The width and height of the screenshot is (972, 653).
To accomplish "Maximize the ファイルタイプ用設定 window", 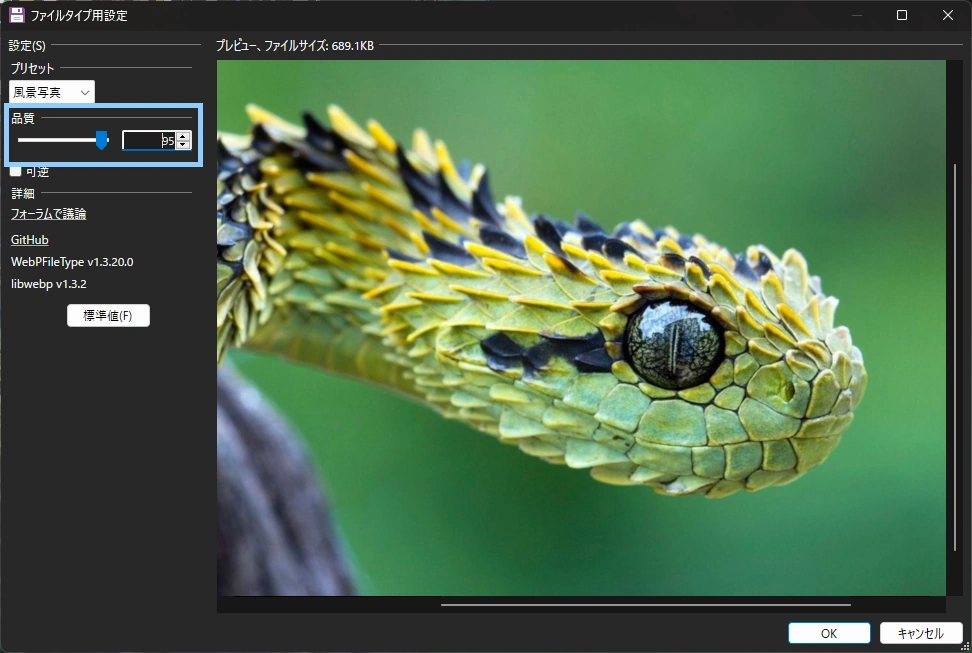I will [902, 15].
